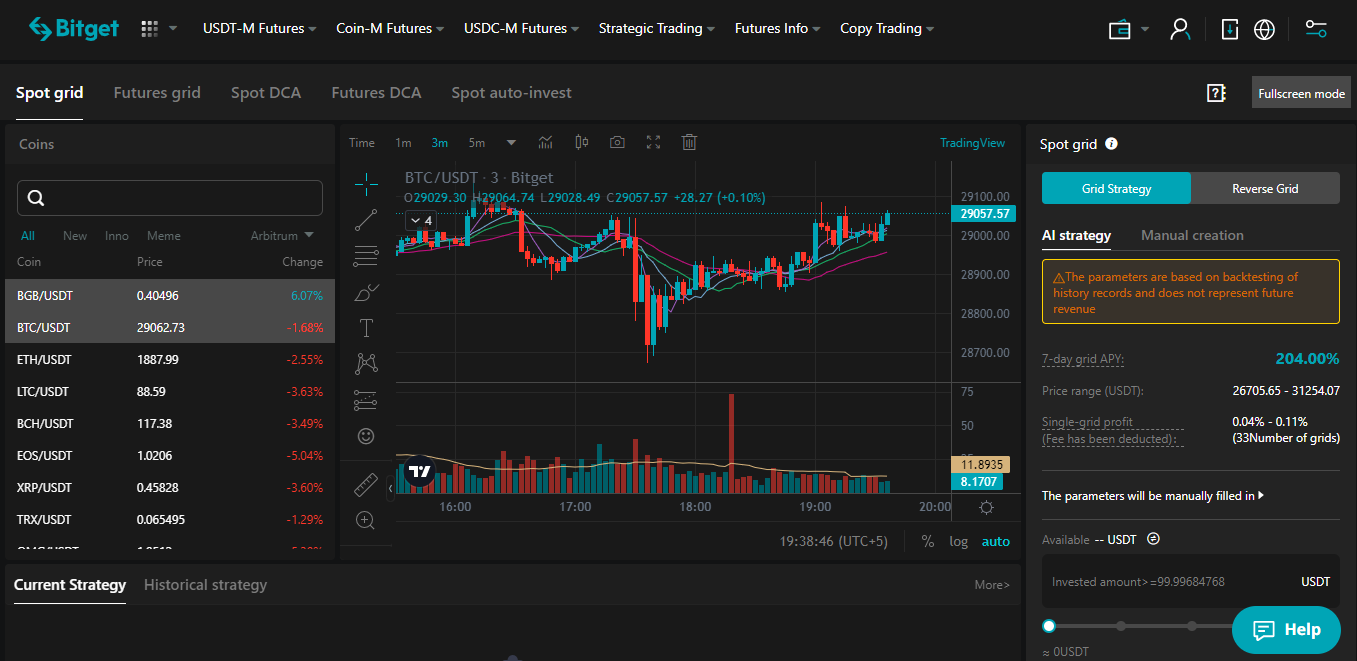Click the Fullscreen mode button
Viewport: 1357px width, 661px height.
1301,93
